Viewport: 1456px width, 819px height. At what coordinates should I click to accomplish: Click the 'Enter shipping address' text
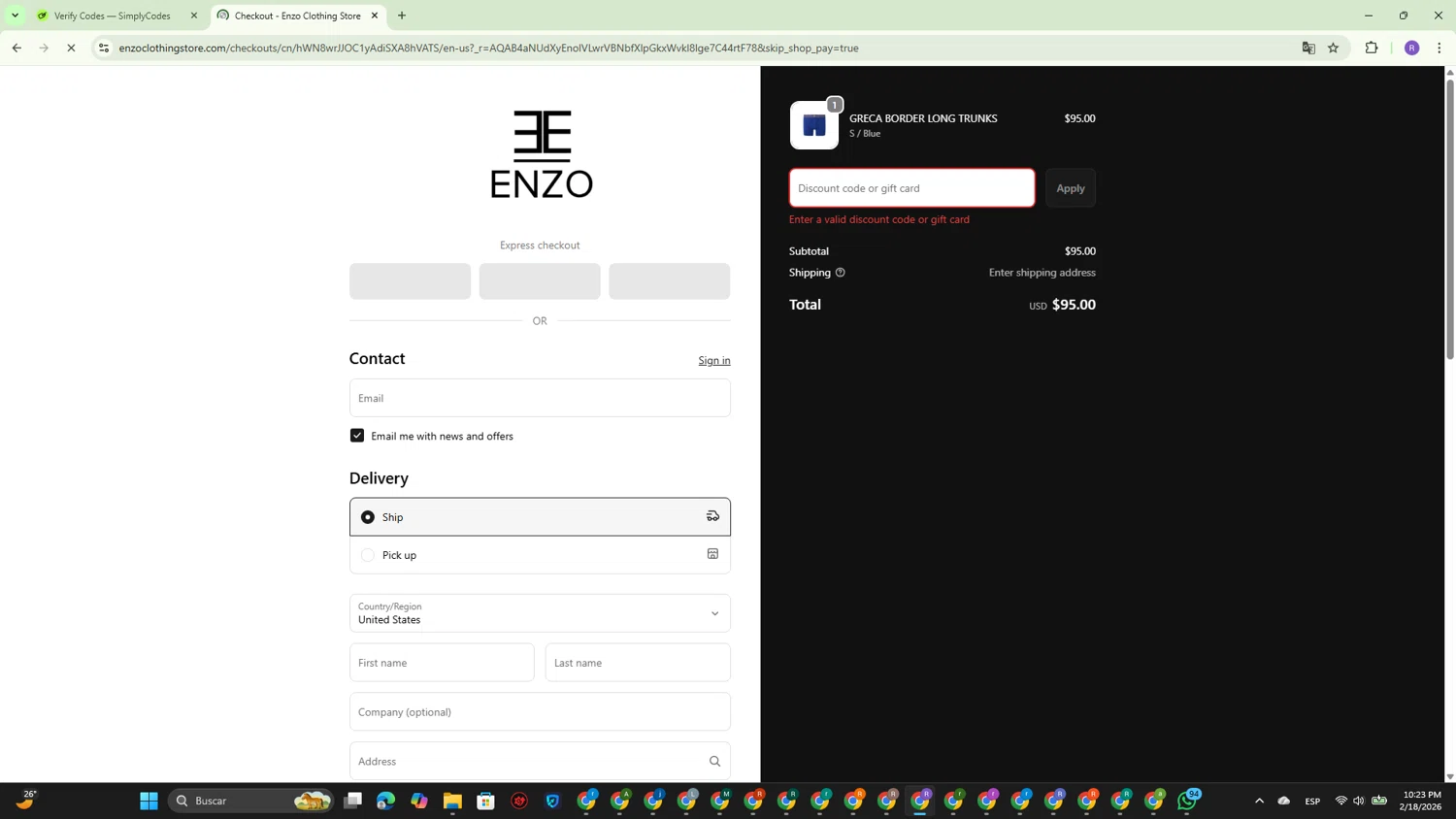1042,273
